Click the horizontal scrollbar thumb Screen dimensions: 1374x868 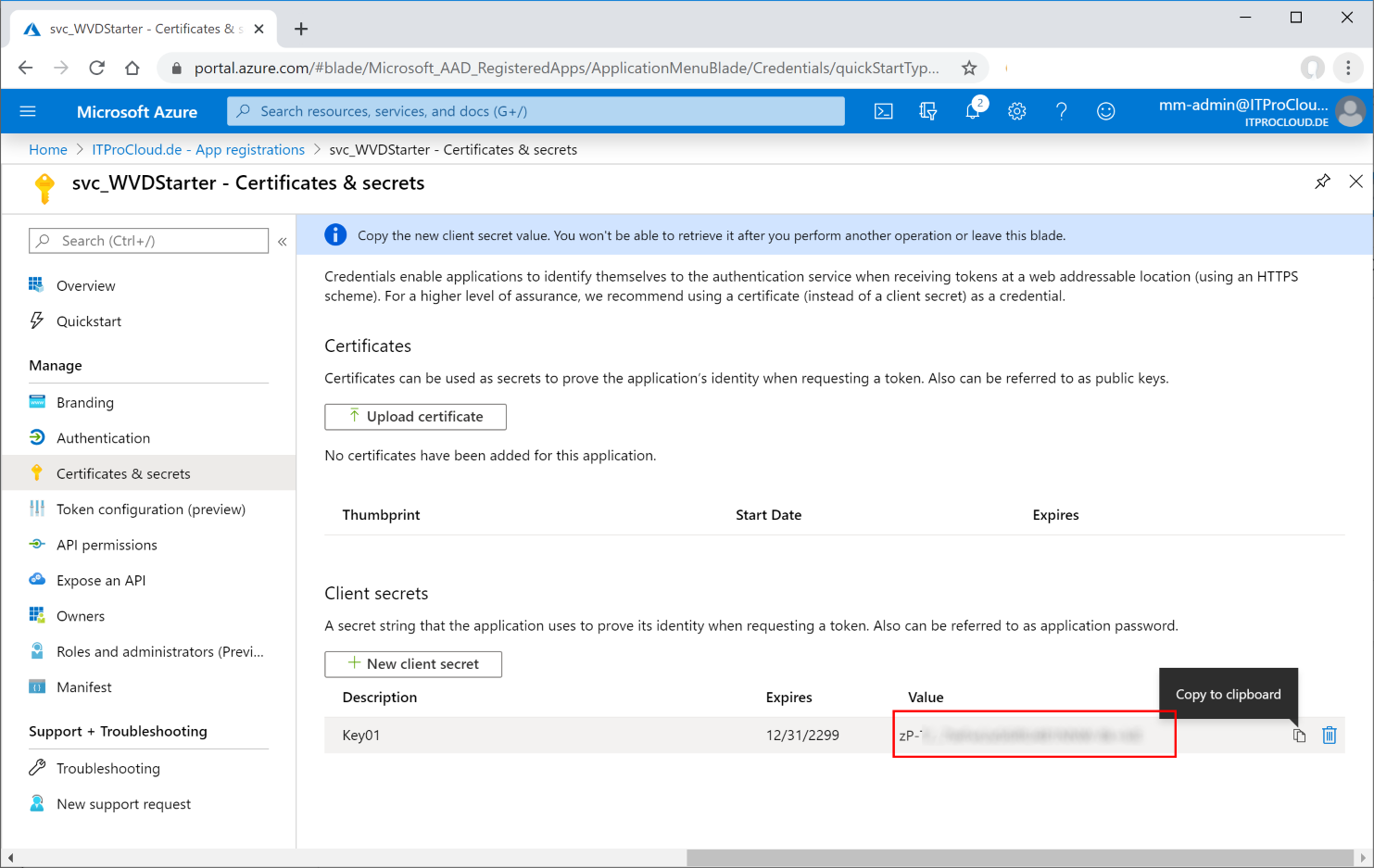1020,858
